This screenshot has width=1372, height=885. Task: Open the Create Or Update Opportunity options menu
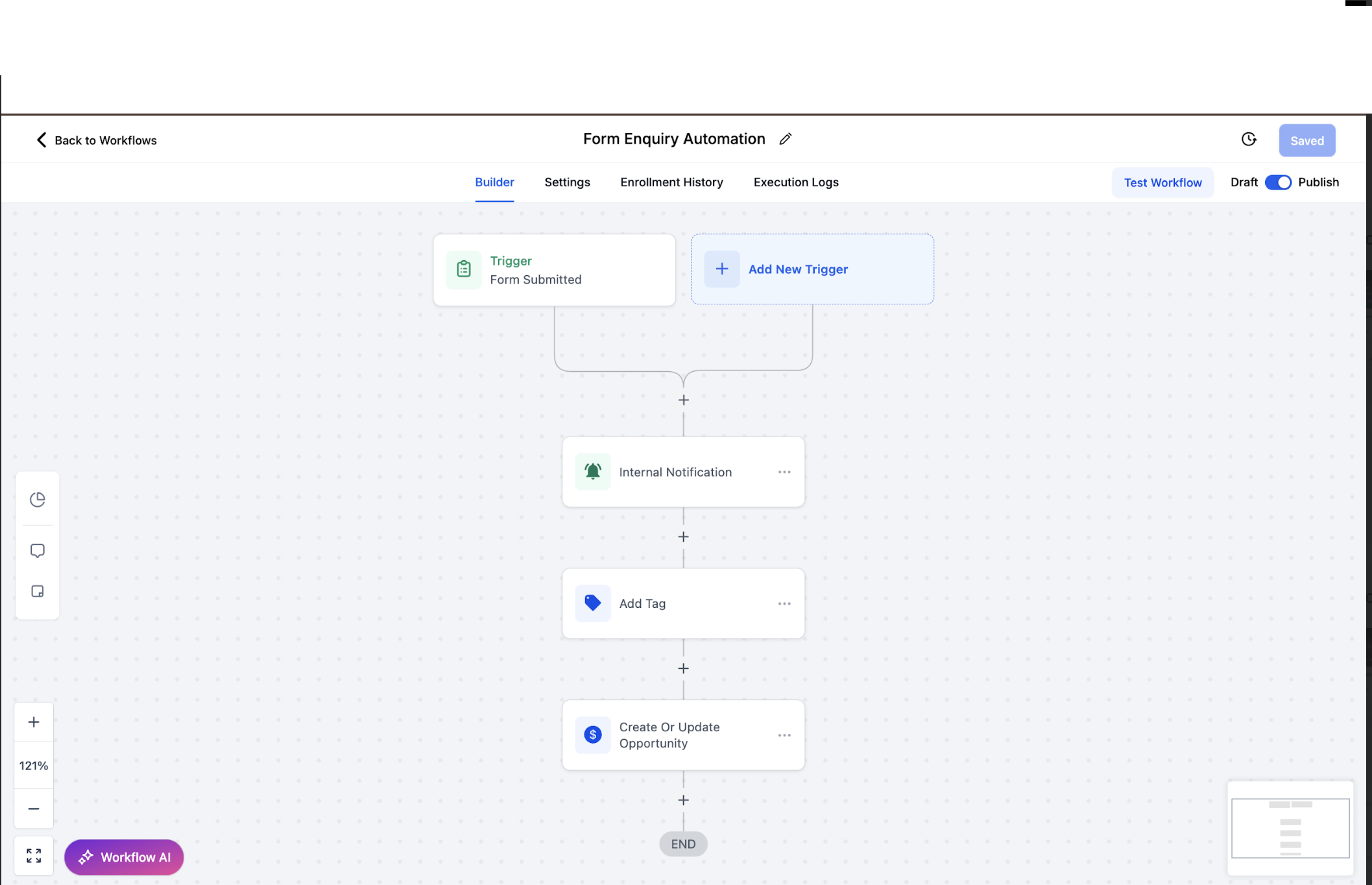click(x=784, y=734)
